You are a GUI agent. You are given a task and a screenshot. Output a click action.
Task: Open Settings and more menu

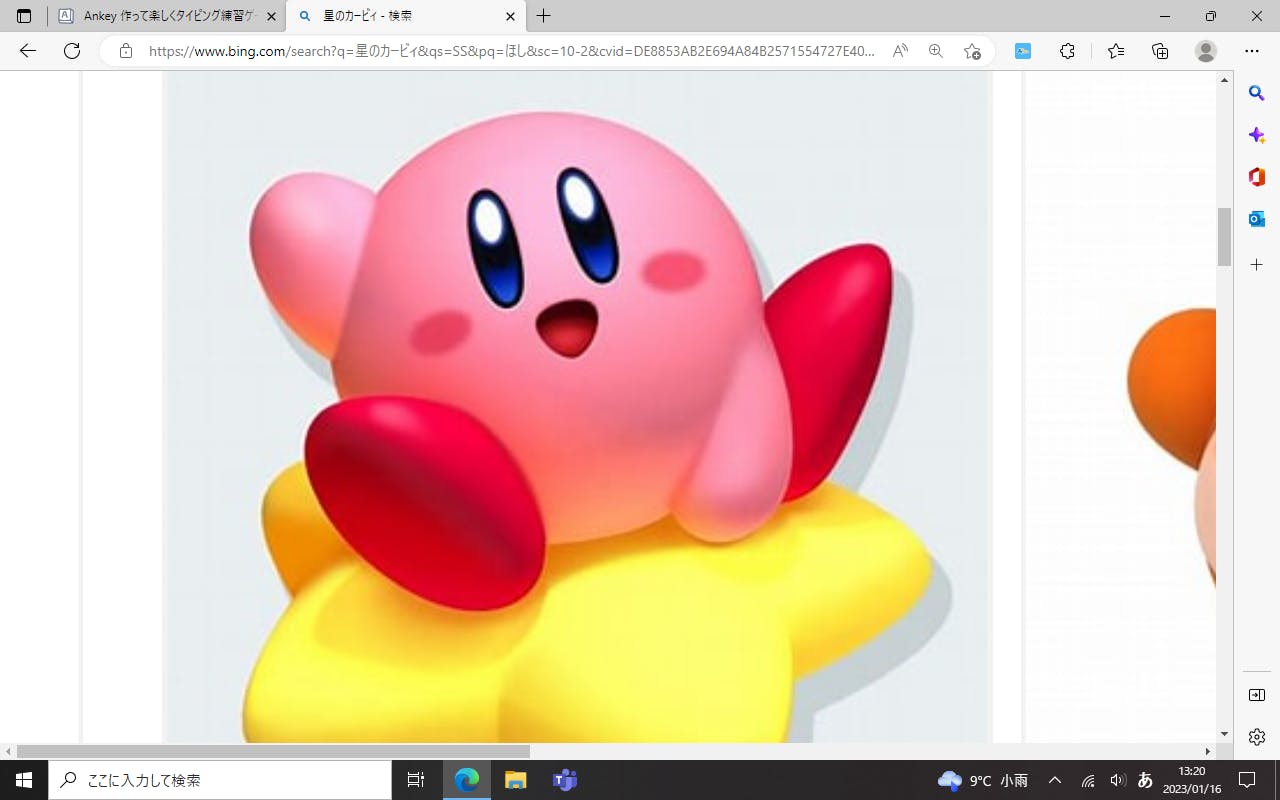click(1252, 51)
